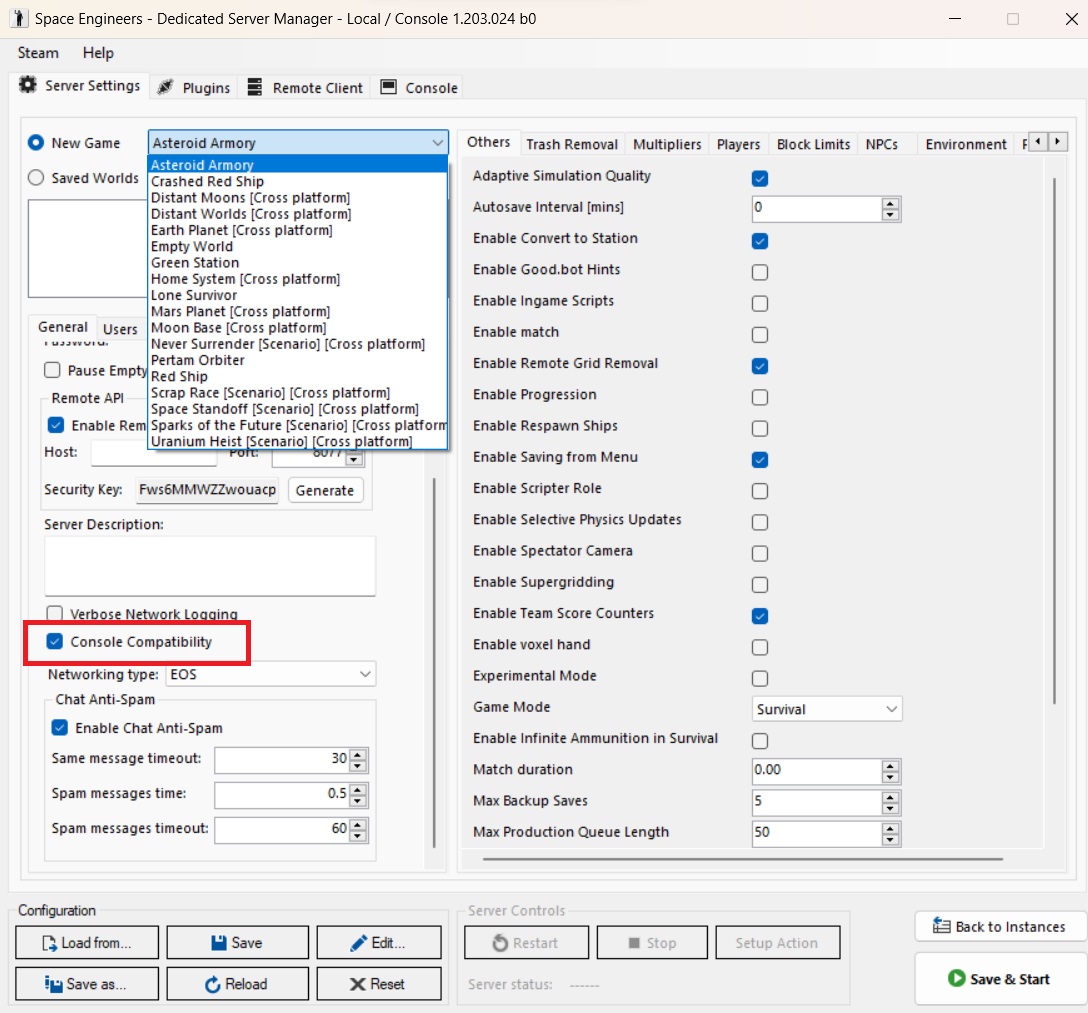Click the Reload circular arrow button
This screenshot has height=1013, width=1088.
[x=237, y=984]
